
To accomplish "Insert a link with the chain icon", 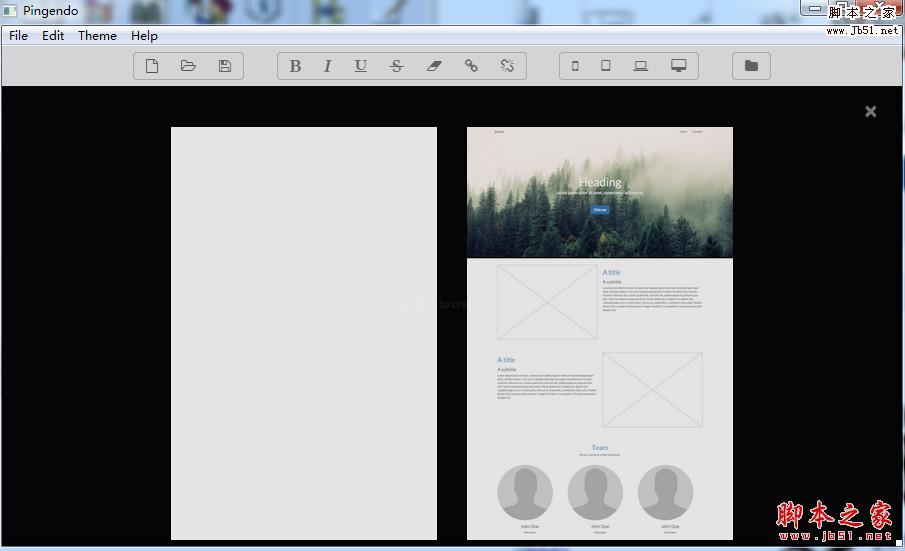I will [471, 66].
